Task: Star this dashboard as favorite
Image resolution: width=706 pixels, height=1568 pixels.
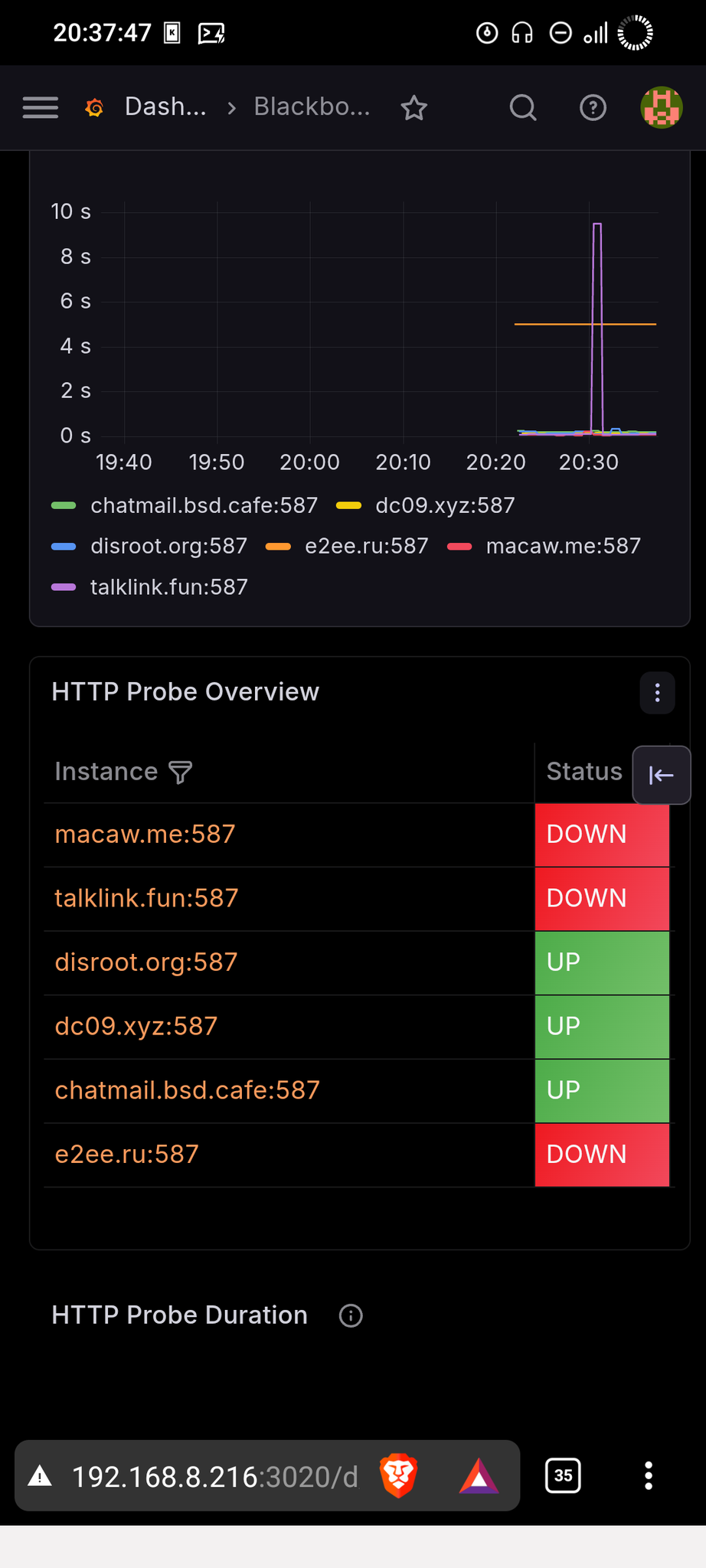Action: tap(413, 108)
